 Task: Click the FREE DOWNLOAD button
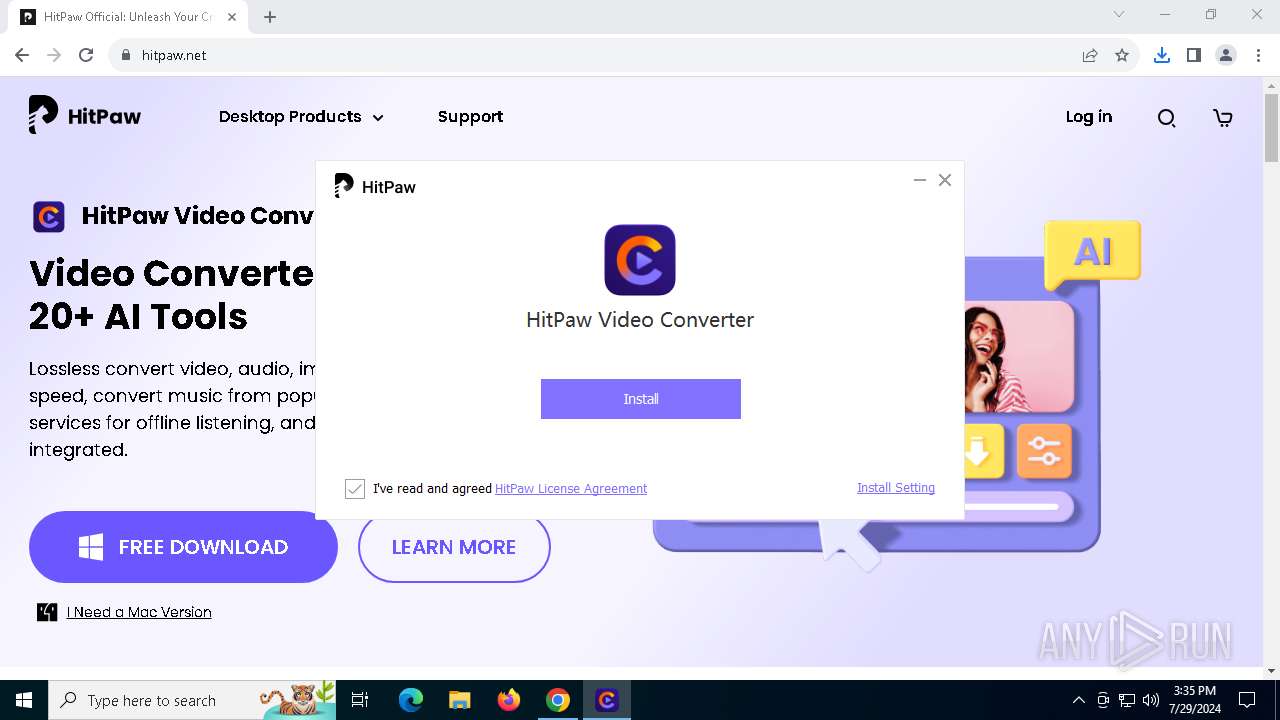click(x=183, y=547)
